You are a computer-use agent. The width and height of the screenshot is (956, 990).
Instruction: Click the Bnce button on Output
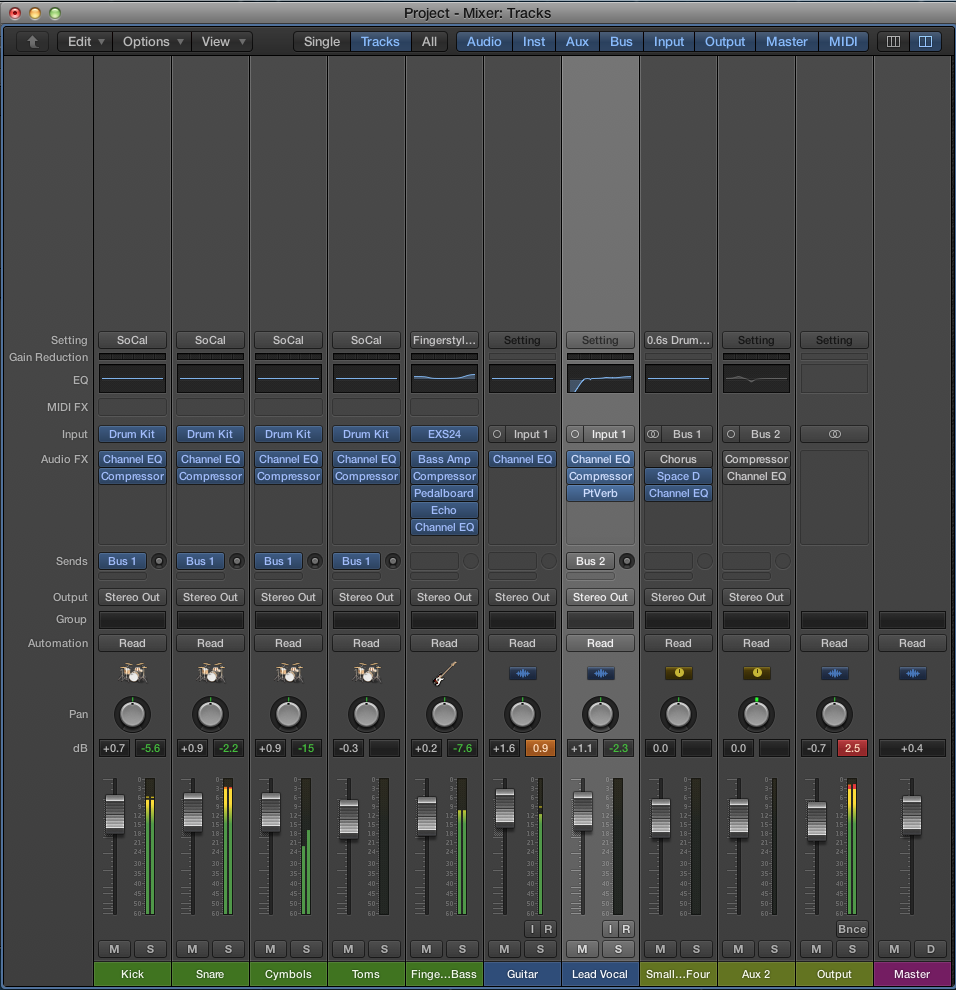852,929
